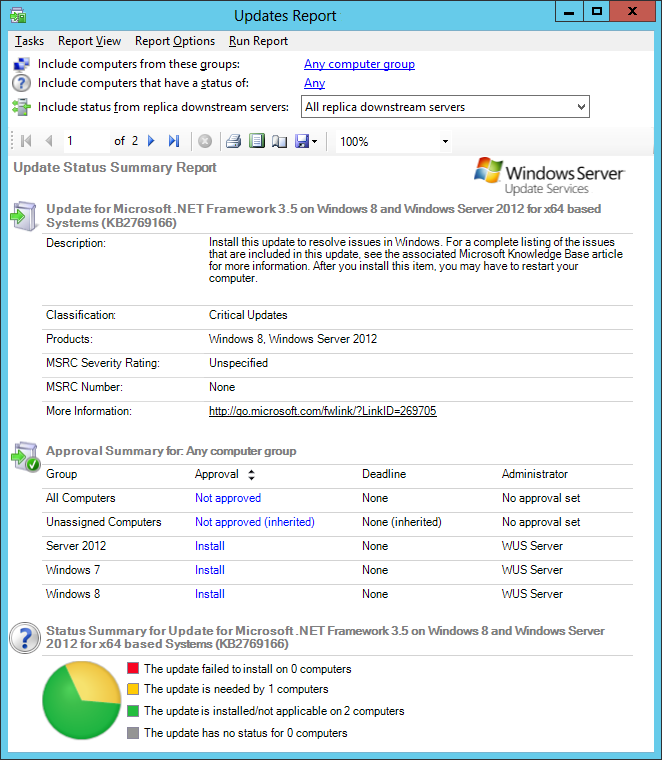This screenshot has height=760, width=662.
Task: Click the All Computers group row
Action: click(x=337, y=498)
